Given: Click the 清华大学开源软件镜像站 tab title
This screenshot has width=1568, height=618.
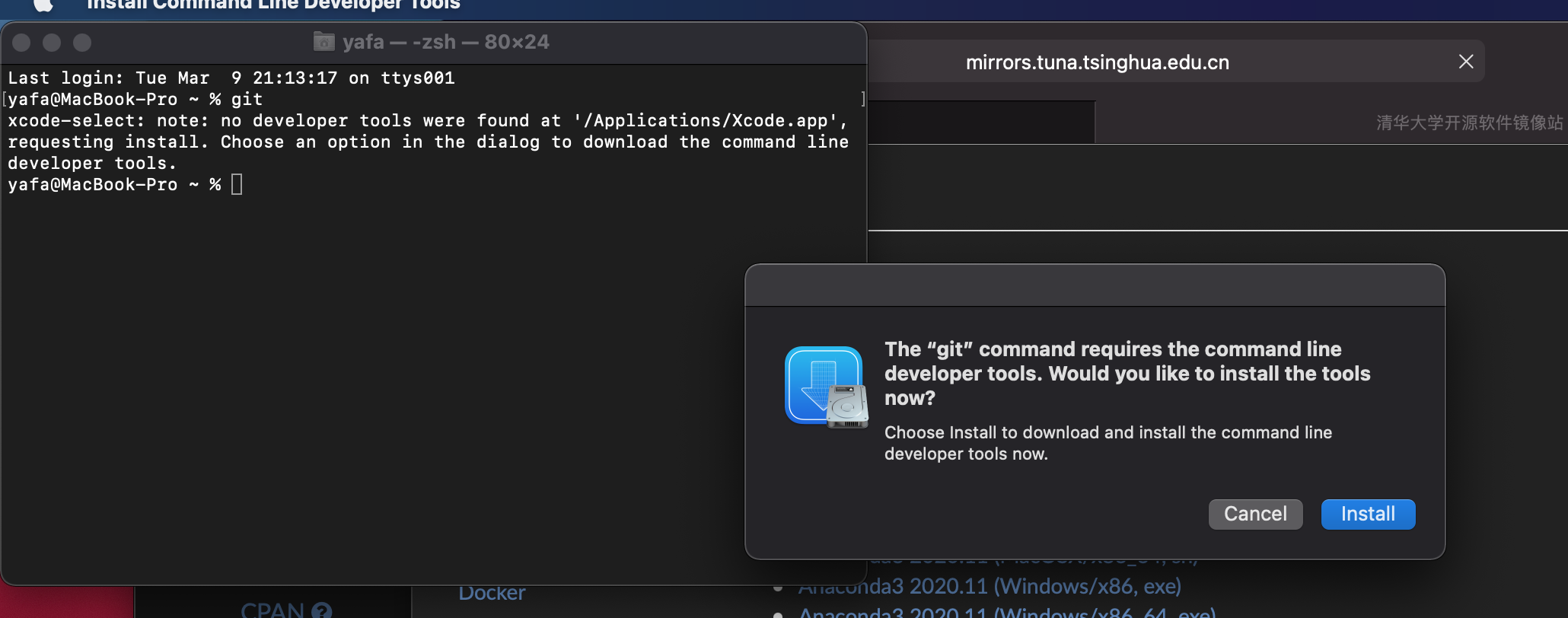Looking at the screenshot, I should click(1469, 123).
